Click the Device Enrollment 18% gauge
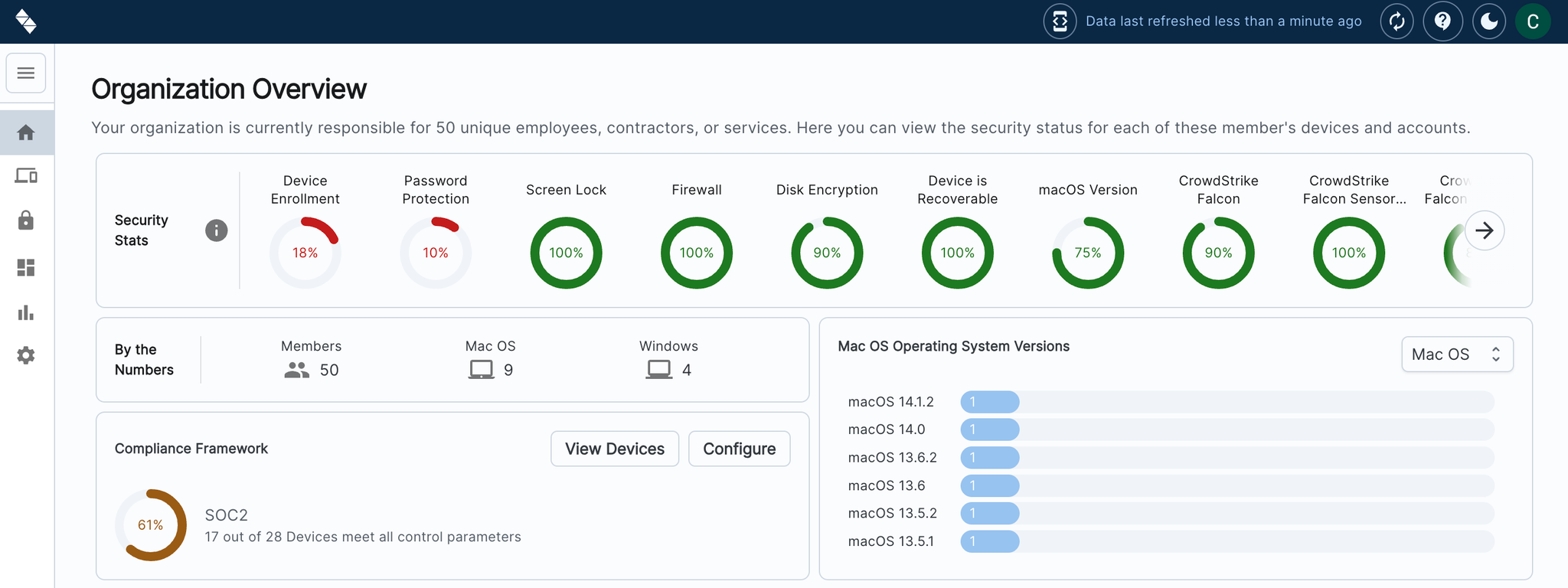The image size is (1568, 588). (x=305, y=253)
